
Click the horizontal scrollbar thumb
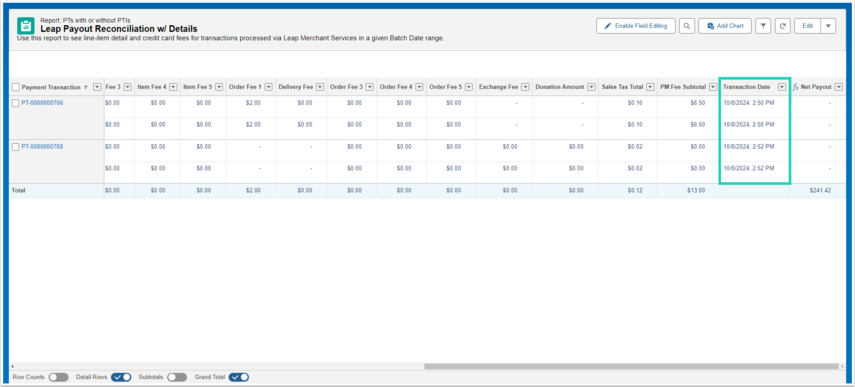tap(631, 366)
